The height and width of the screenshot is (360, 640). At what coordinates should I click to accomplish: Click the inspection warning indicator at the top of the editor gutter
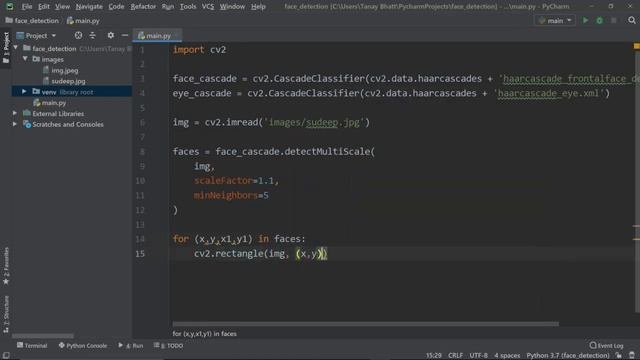pos(636,47)
